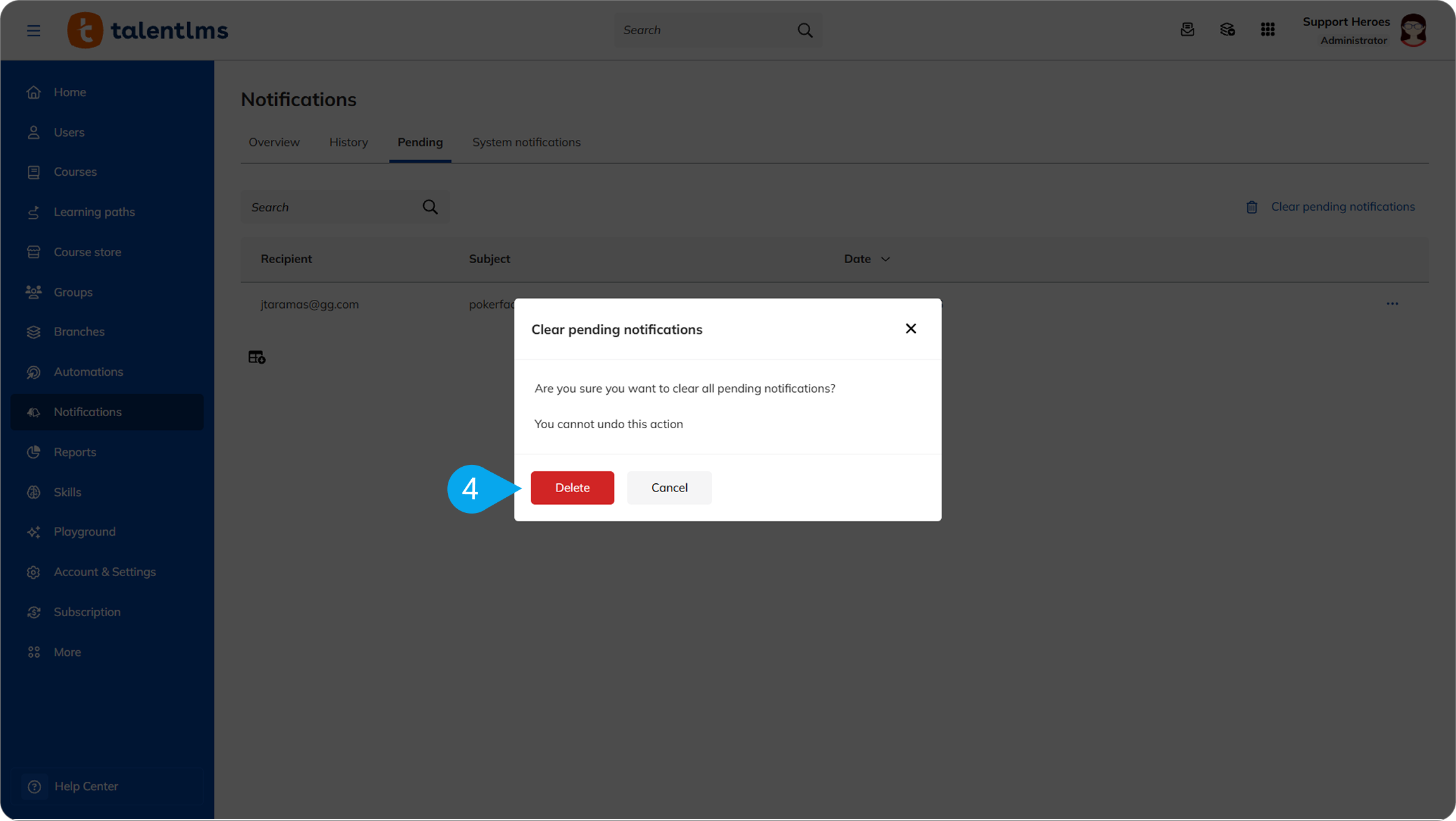Click the Groups sidebar icon
The image size is (1456, 821).
34,292
